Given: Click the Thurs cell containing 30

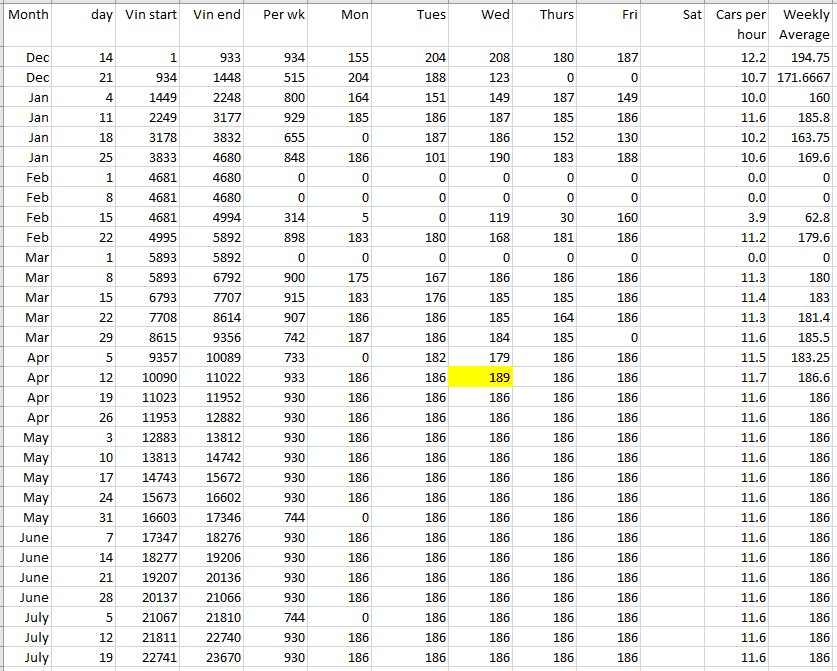Looking at the screenshot, I should (544, 217).
